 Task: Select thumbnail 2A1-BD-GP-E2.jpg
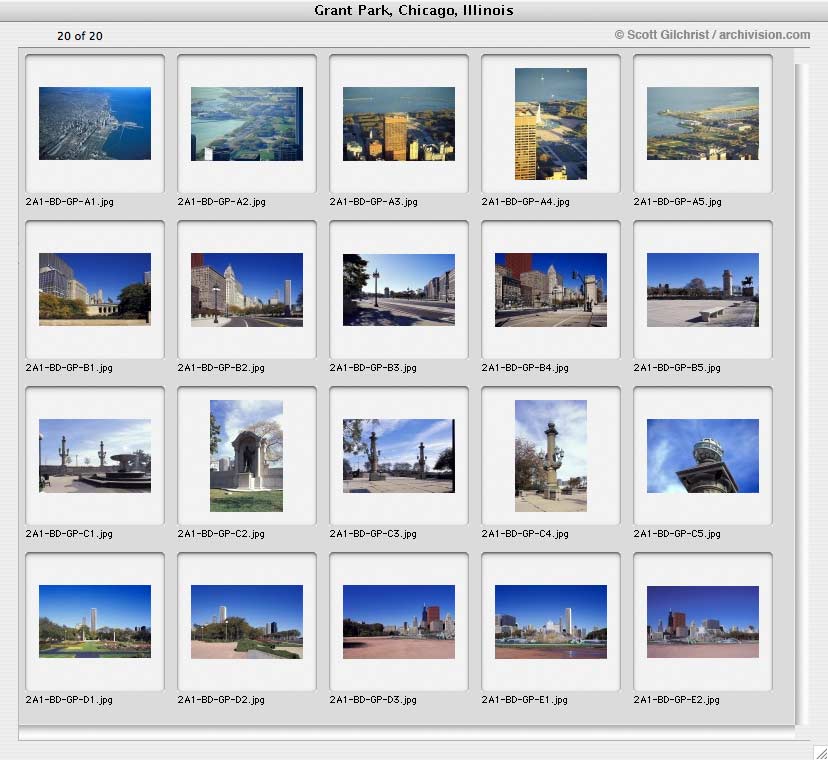point(703,622)
